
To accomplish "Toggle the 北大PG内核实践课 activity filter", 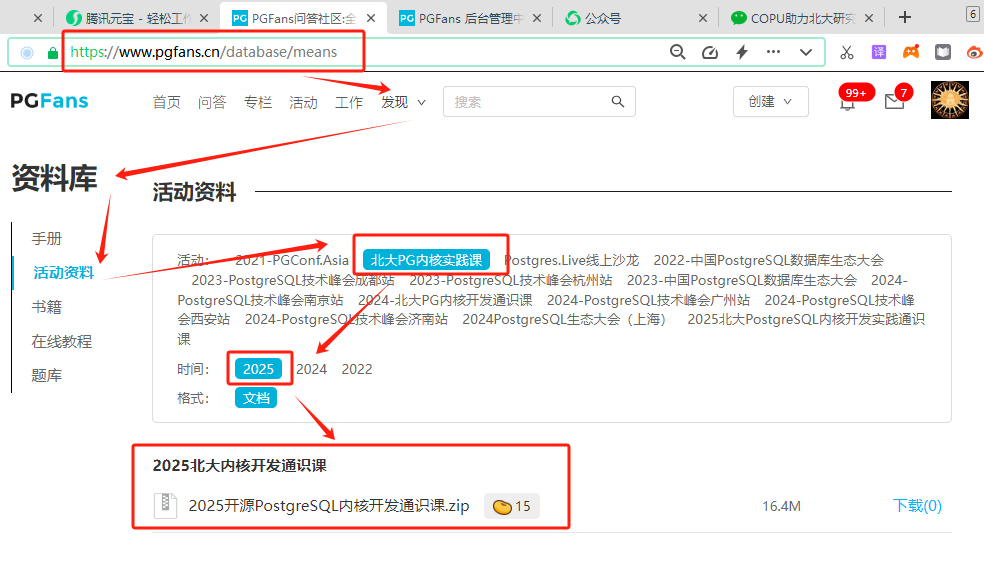I will [426, 260].
